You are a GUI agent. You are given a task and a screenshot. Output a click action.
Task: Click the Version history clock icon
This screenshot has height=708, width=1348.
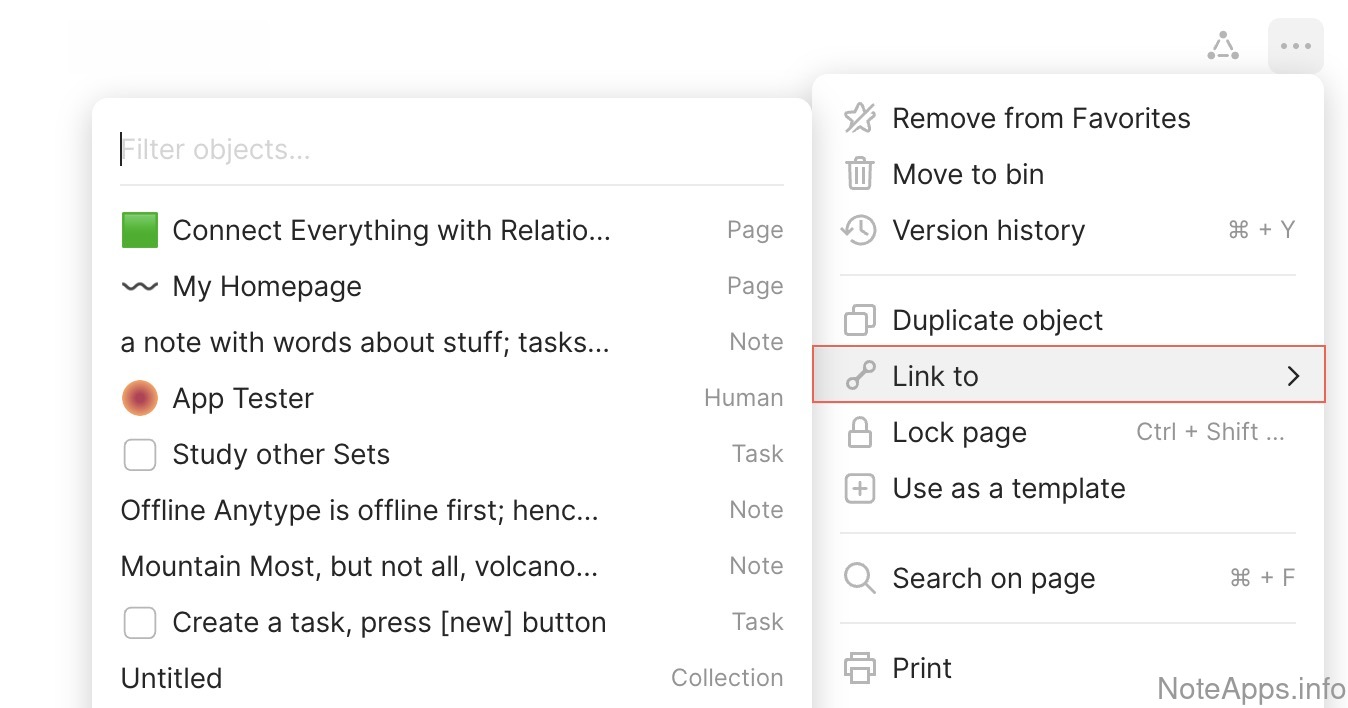859,230
